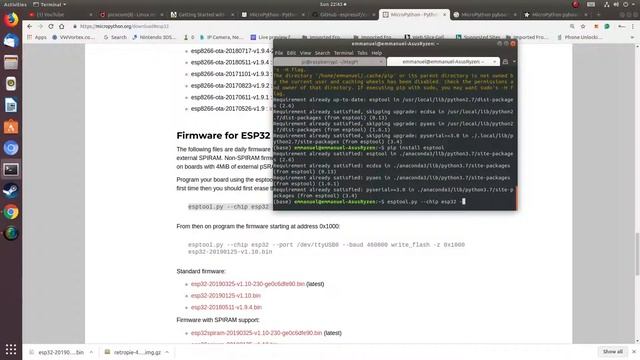Screen dimensions: 640x360
Task: Open Ubuntu Software from the dock
Action: click(11, 127)
